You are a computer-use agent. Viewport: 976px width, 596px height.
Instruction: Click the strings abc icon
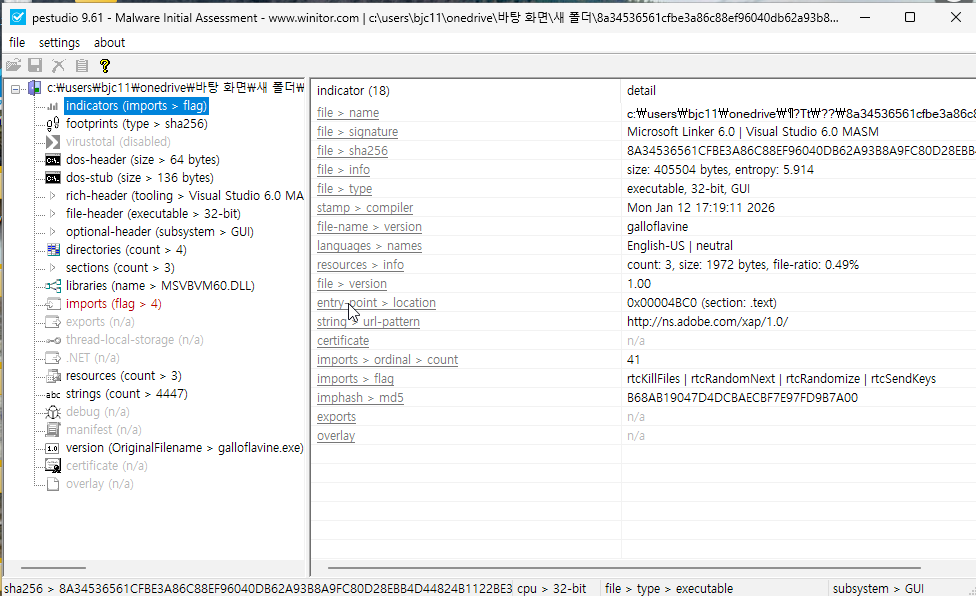53,394
